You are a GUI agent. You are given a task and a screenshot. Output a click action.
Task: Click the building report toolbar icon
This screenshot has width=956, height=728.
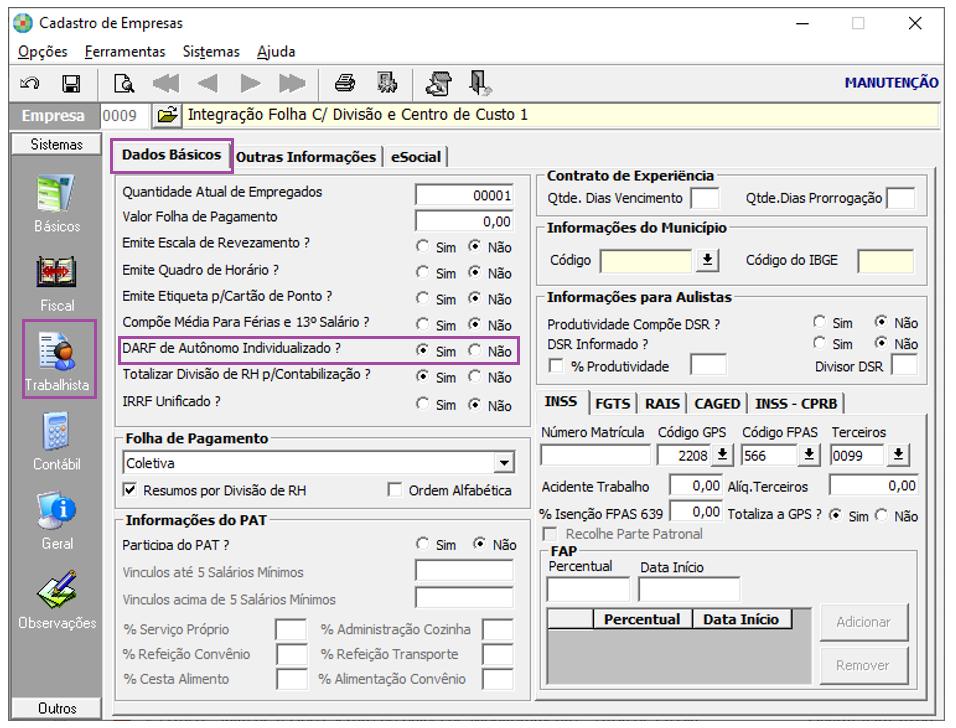387,83
